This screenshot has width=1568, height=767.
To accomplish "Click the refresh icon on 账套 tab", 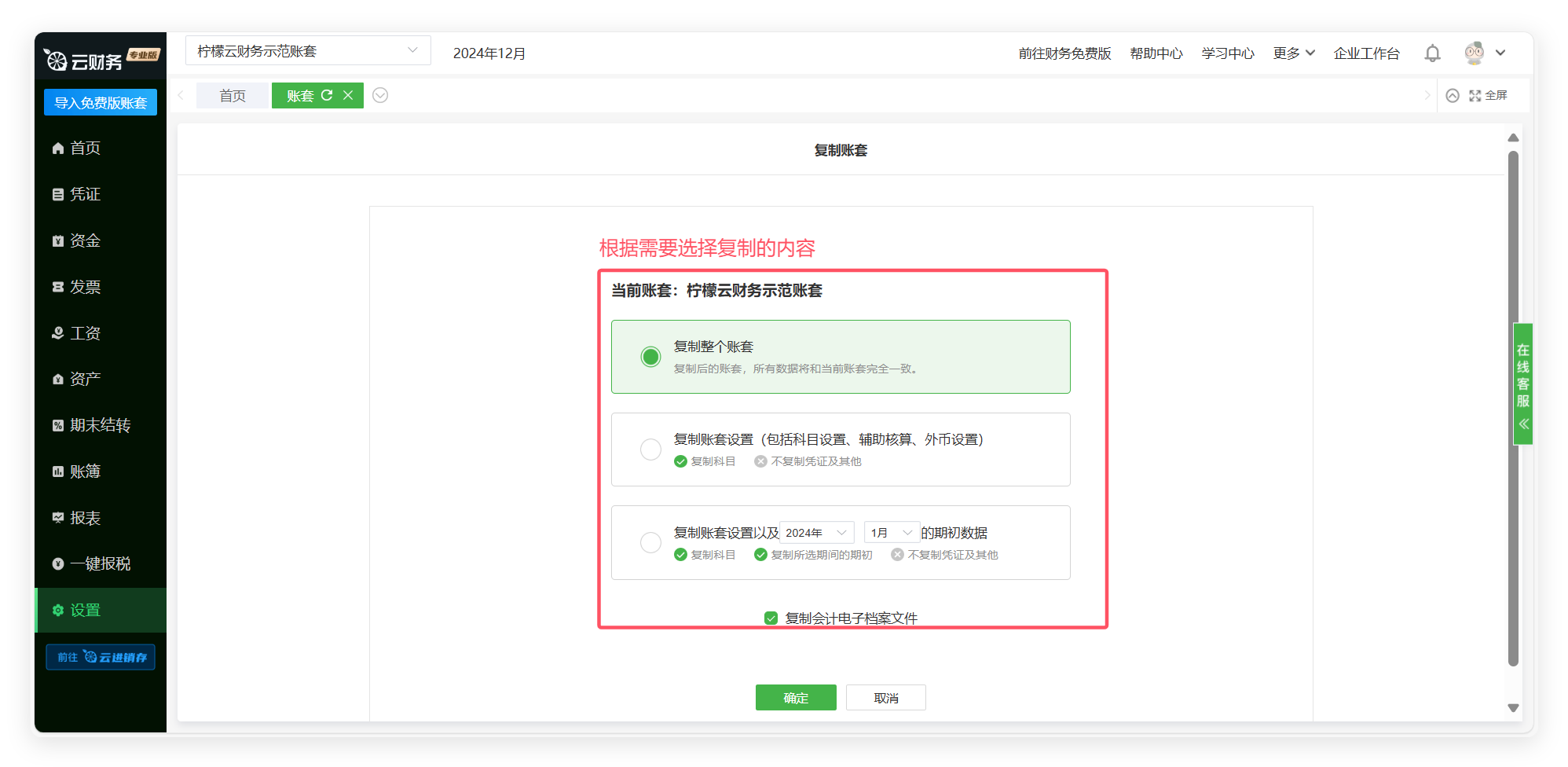I will (x=327, y=95).
